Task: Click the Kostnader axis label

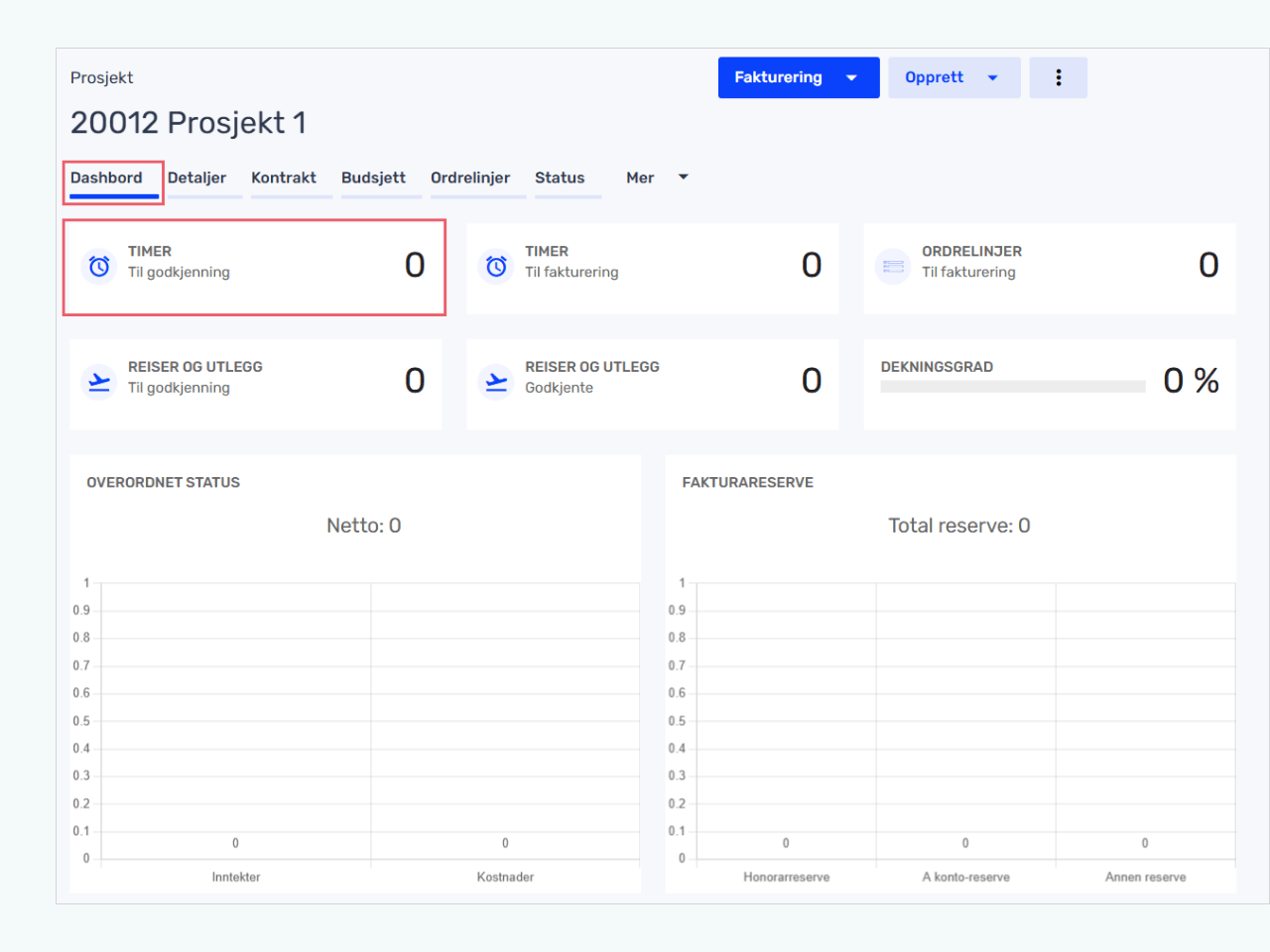Action: point(505,878)
